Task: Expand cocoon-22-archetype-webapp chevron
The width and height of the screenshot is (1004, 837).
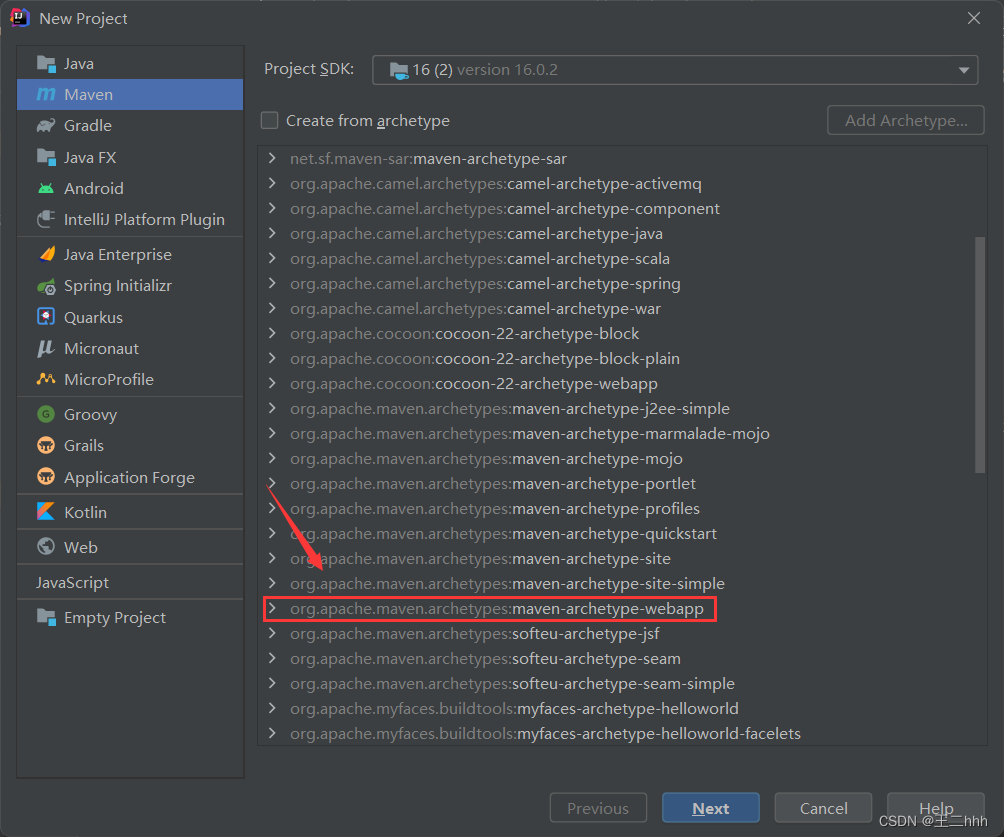Action: click(272, 383)
